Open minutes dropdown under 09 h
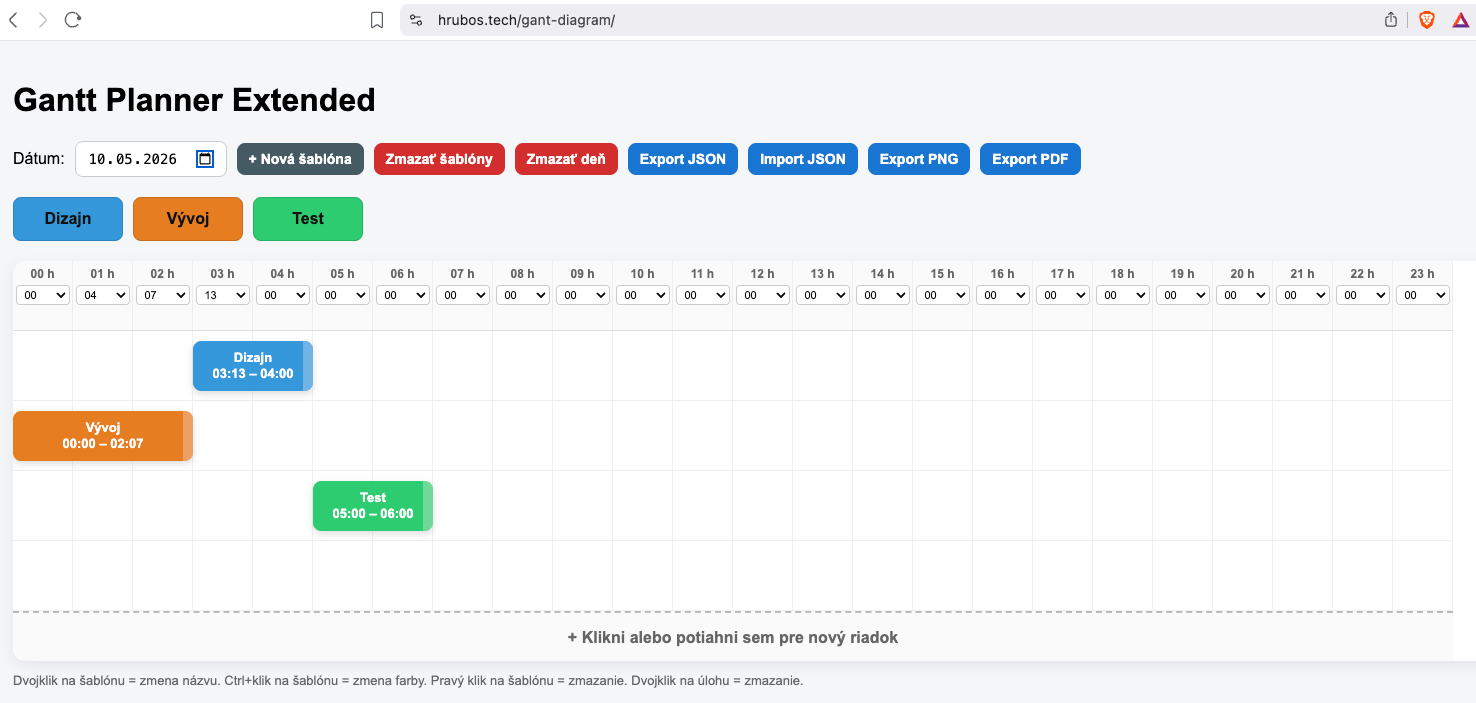Image resolution: width=1476 pixels, height=703 pixels. point(583,295)
